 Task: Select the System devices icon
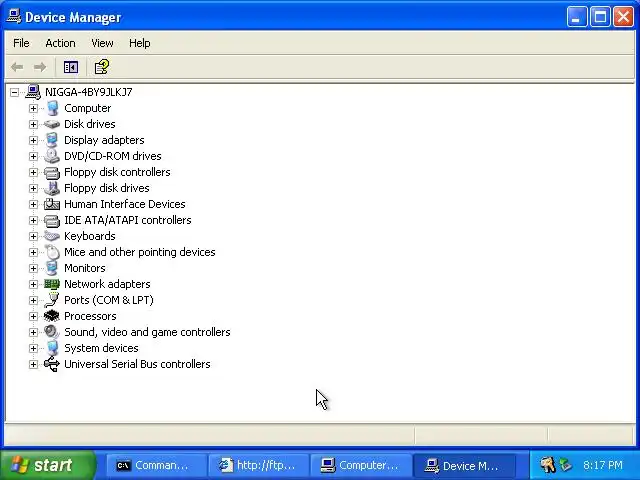(52, 348)
